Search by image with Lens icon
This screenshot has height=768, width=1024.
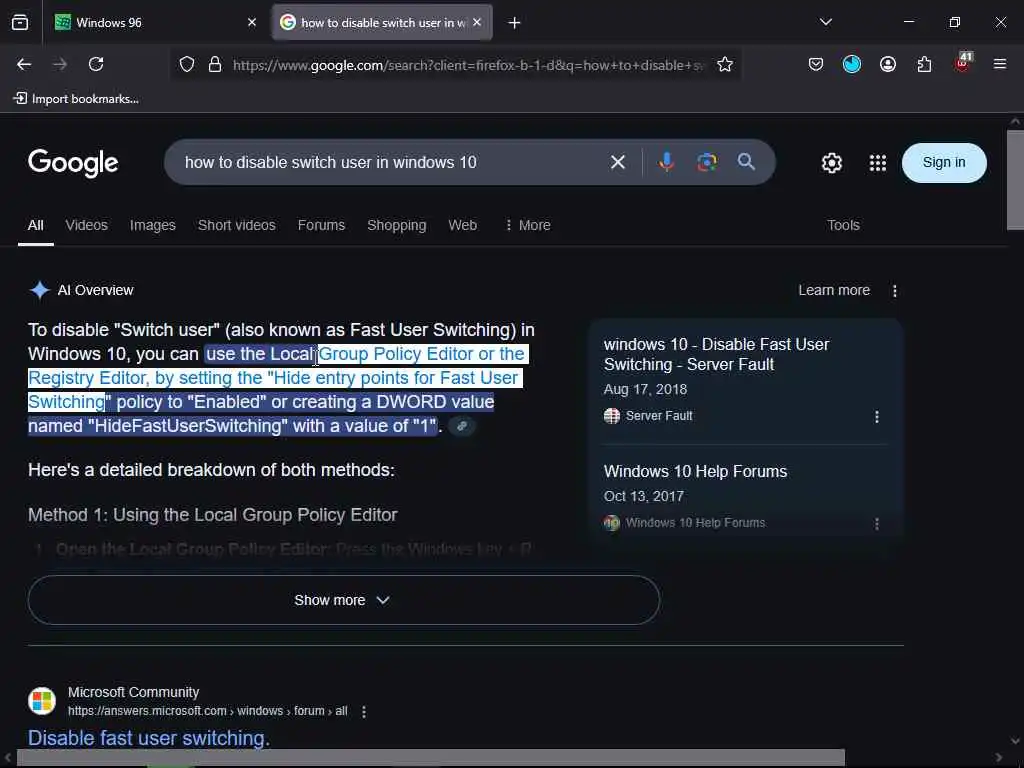(x=707, y=162)
